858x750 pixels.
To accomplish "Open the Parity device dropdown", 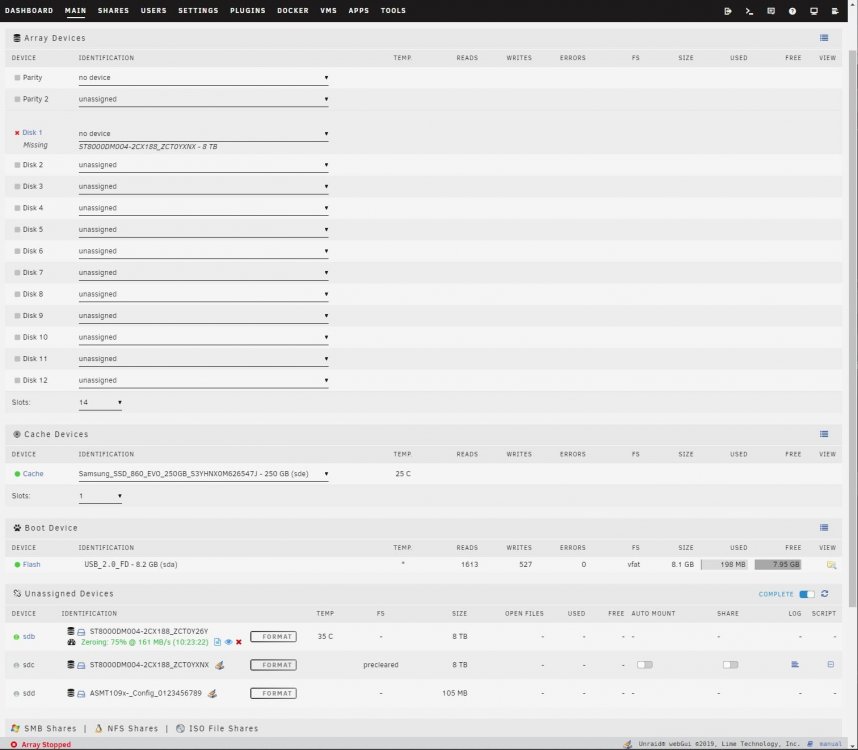I will pyautogui.click(x=203, y=78).
